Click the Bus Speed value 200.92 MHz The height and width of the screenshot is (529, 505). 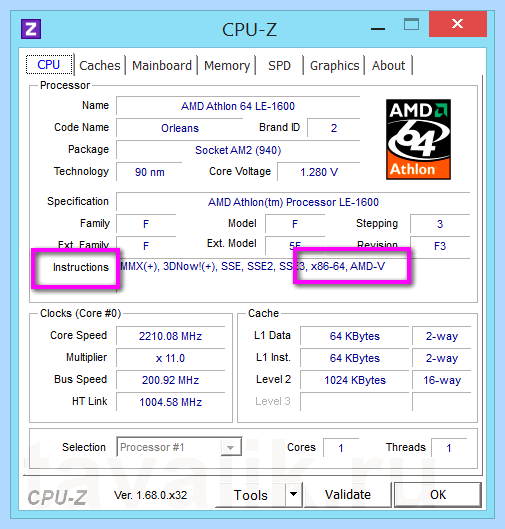[x=170, y=380]
